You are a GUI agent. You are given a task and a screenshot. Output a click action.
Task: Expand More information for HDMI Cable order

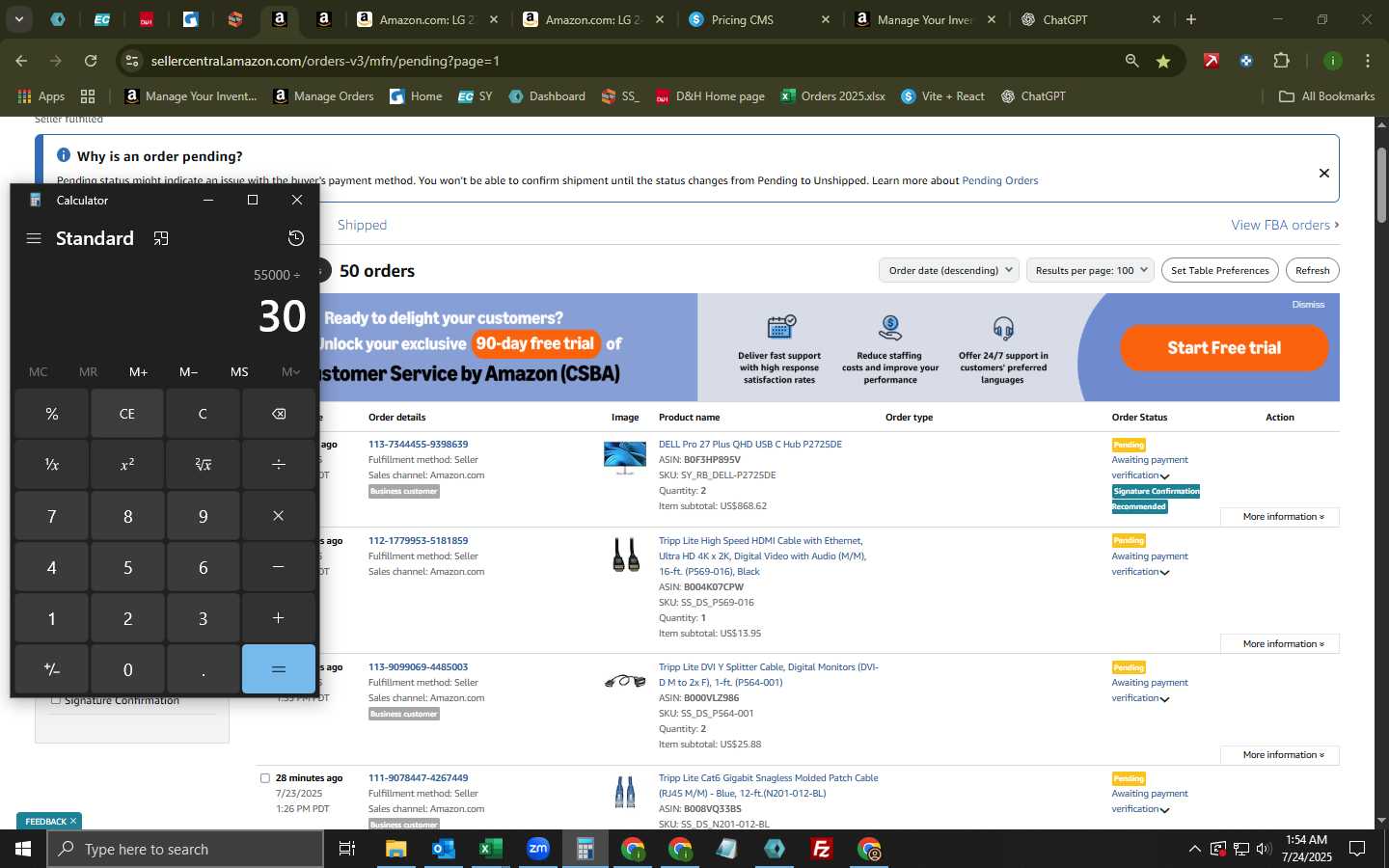[x=1280, y=643]
